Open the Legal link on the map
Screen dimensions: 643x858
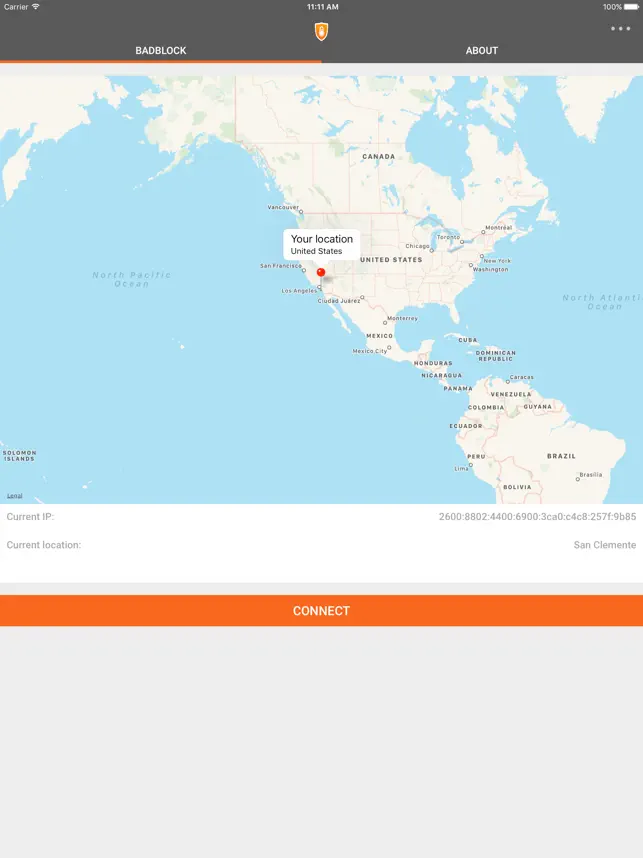click(15, 496)
